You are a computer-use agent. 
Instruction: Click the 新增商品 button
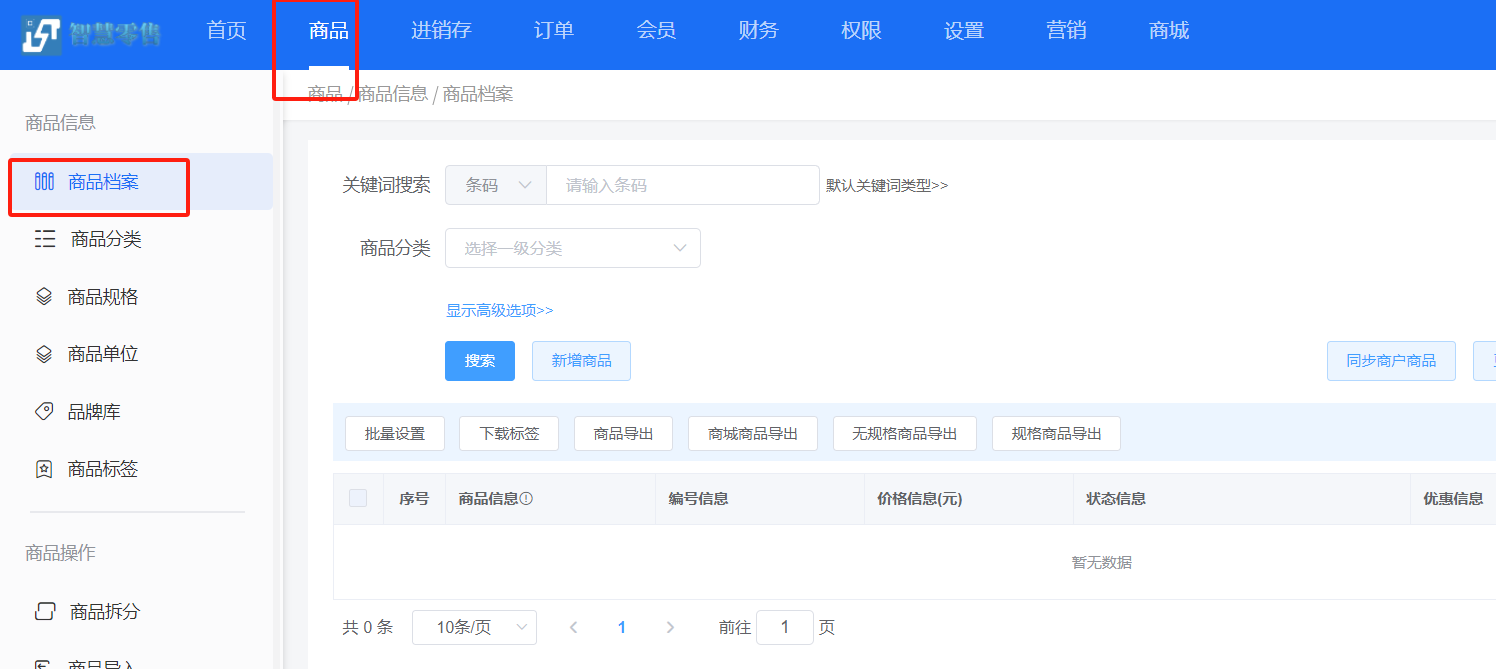click(581, 361)
